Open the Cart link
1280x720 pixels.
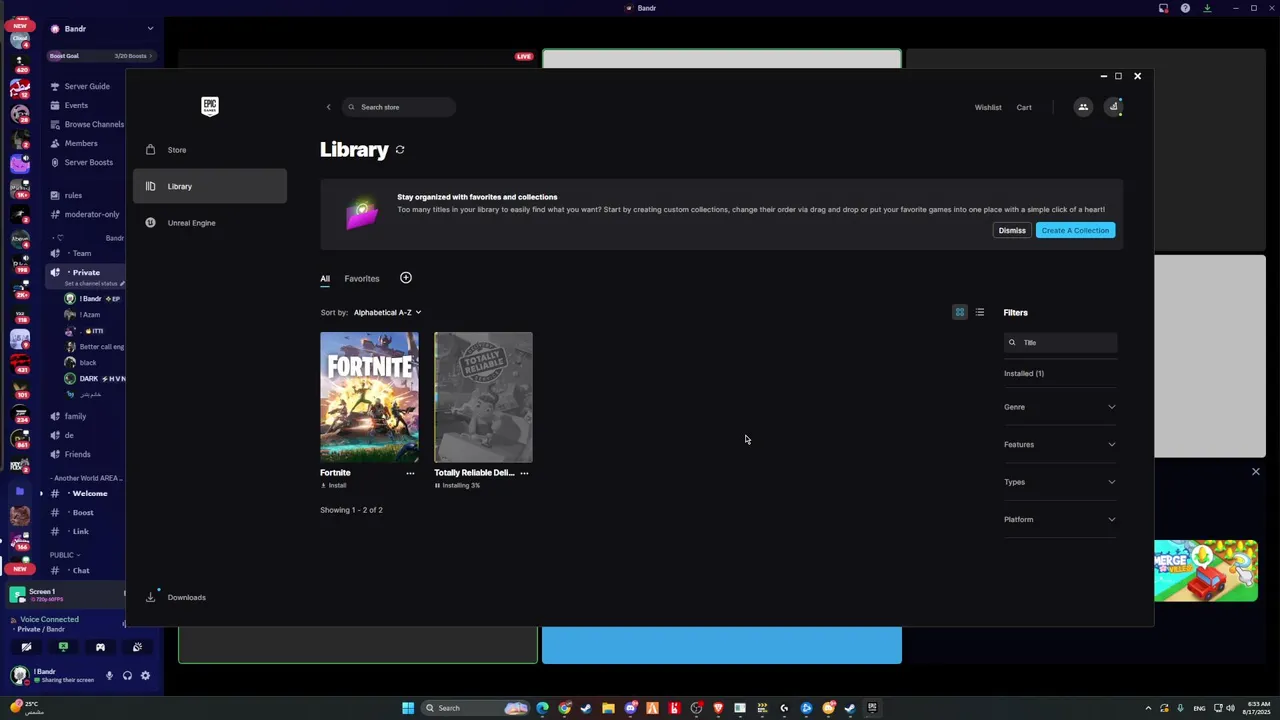[1024, 107]
